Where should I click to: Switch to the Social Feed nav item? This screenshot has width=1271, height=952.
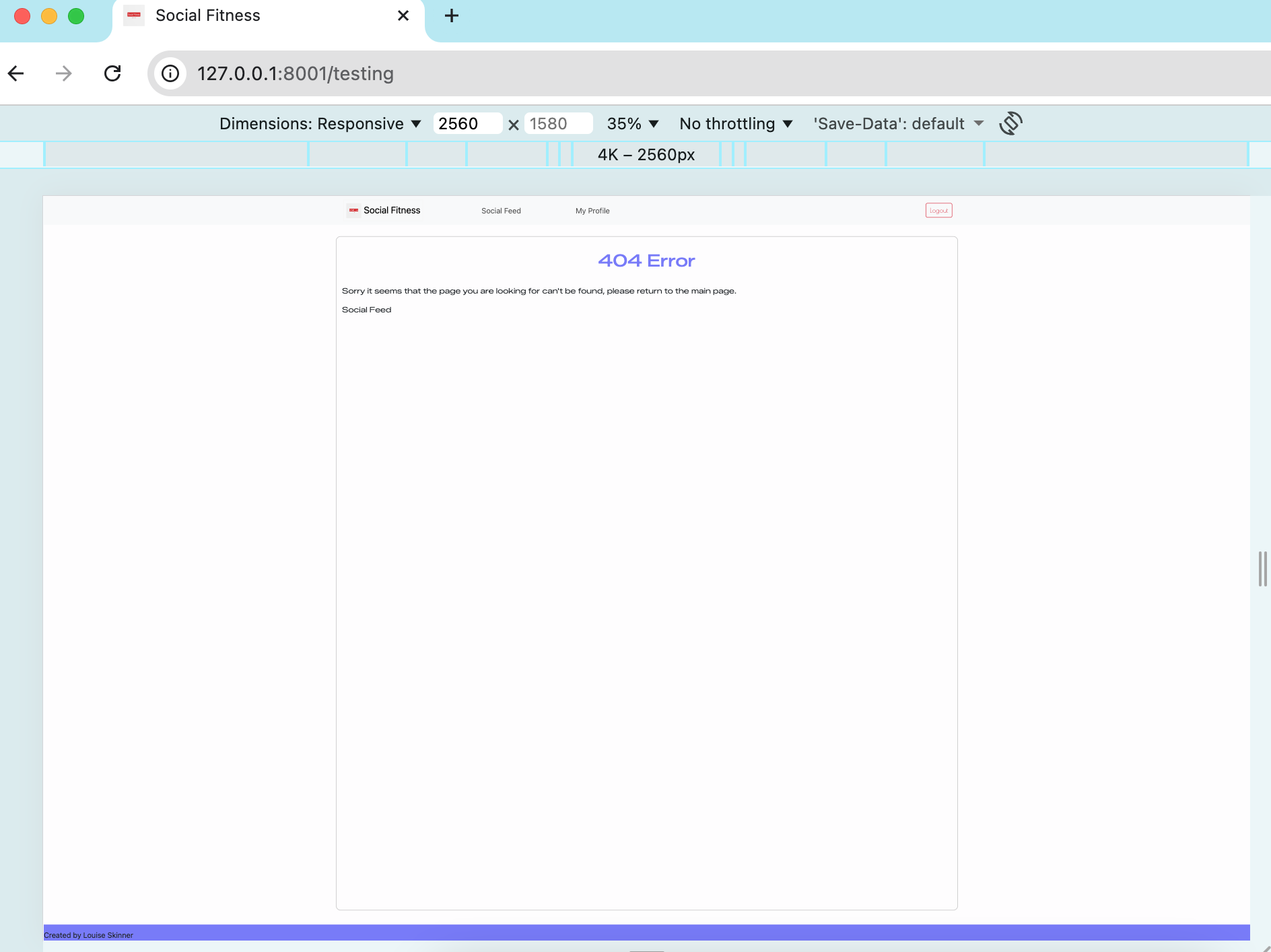click(x=501, y=210)
